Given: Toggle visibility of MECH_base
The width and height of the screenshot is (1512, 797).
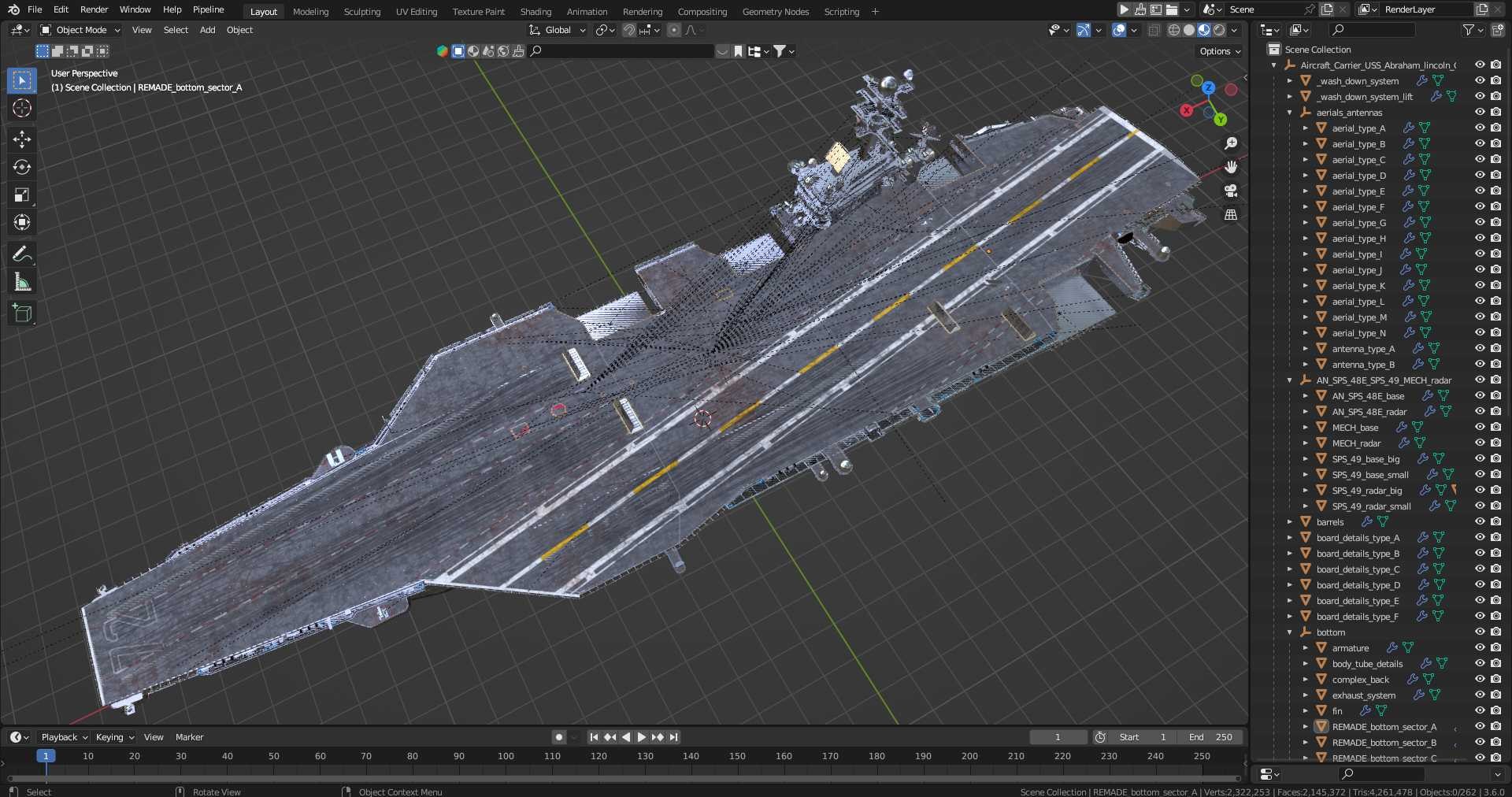Looking at the screenshot, I should tap(1480, 427).
